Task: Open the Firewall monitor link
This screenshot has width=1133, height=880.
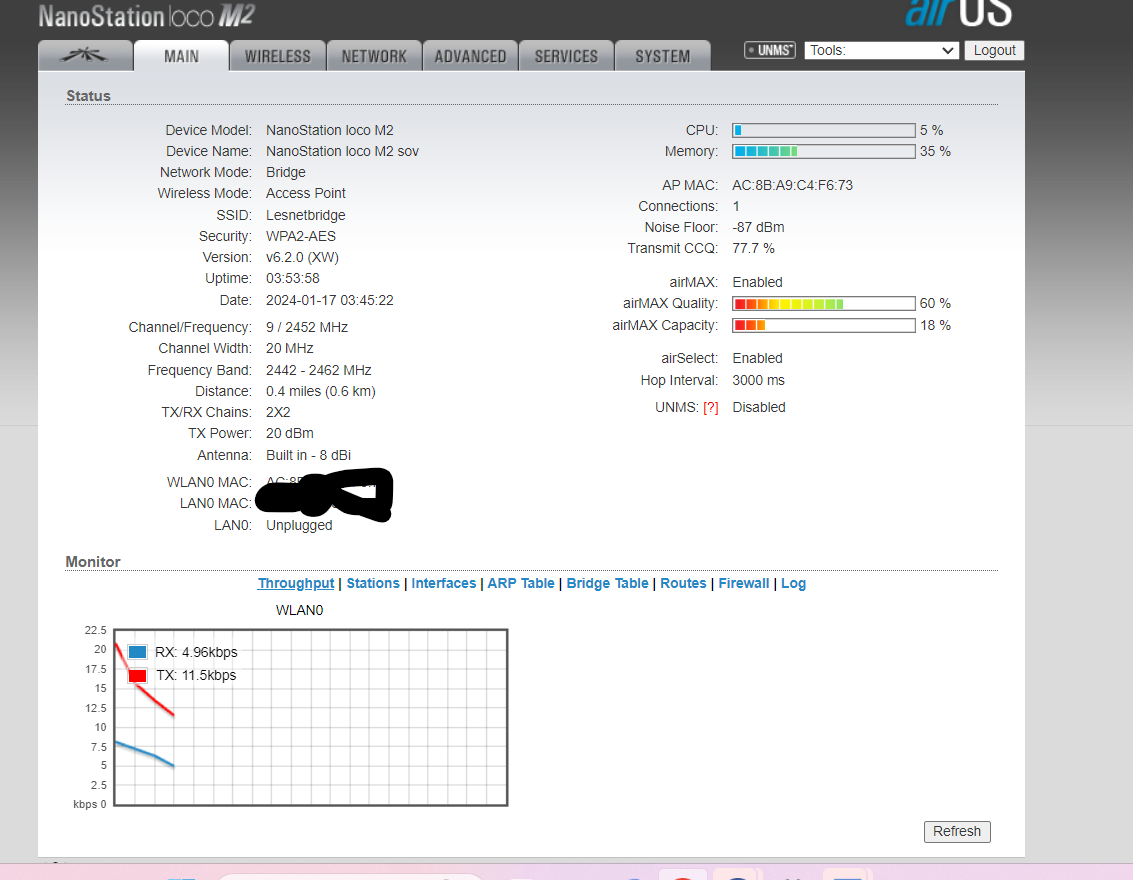Action: (x=744, y=583)
